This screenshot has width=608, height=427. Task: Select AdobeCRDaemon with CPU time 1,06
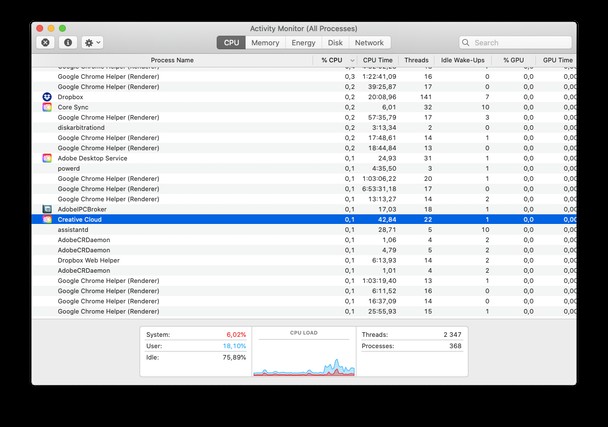pos(304,240)
